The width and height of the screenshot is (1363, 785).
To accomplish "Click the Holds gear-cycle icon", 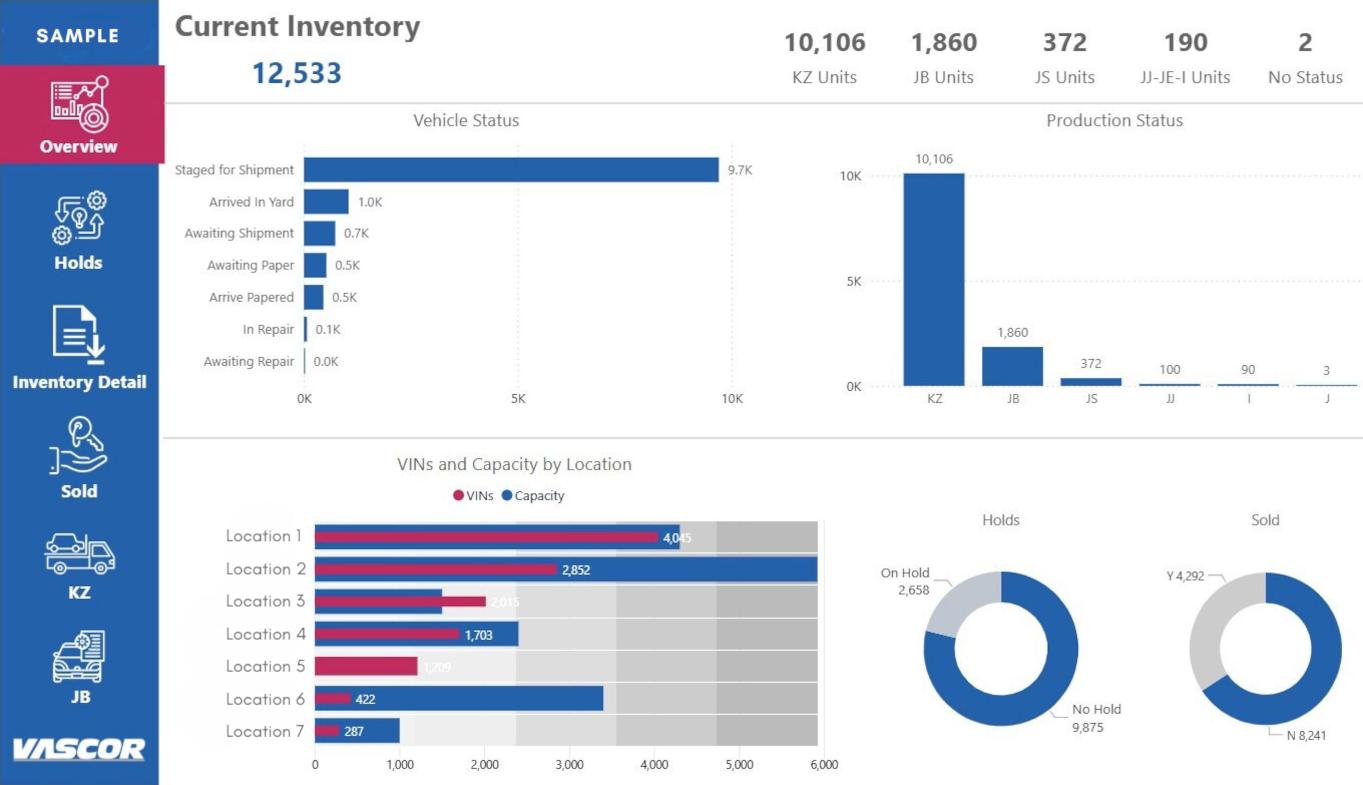I will (x=79, y=218).
